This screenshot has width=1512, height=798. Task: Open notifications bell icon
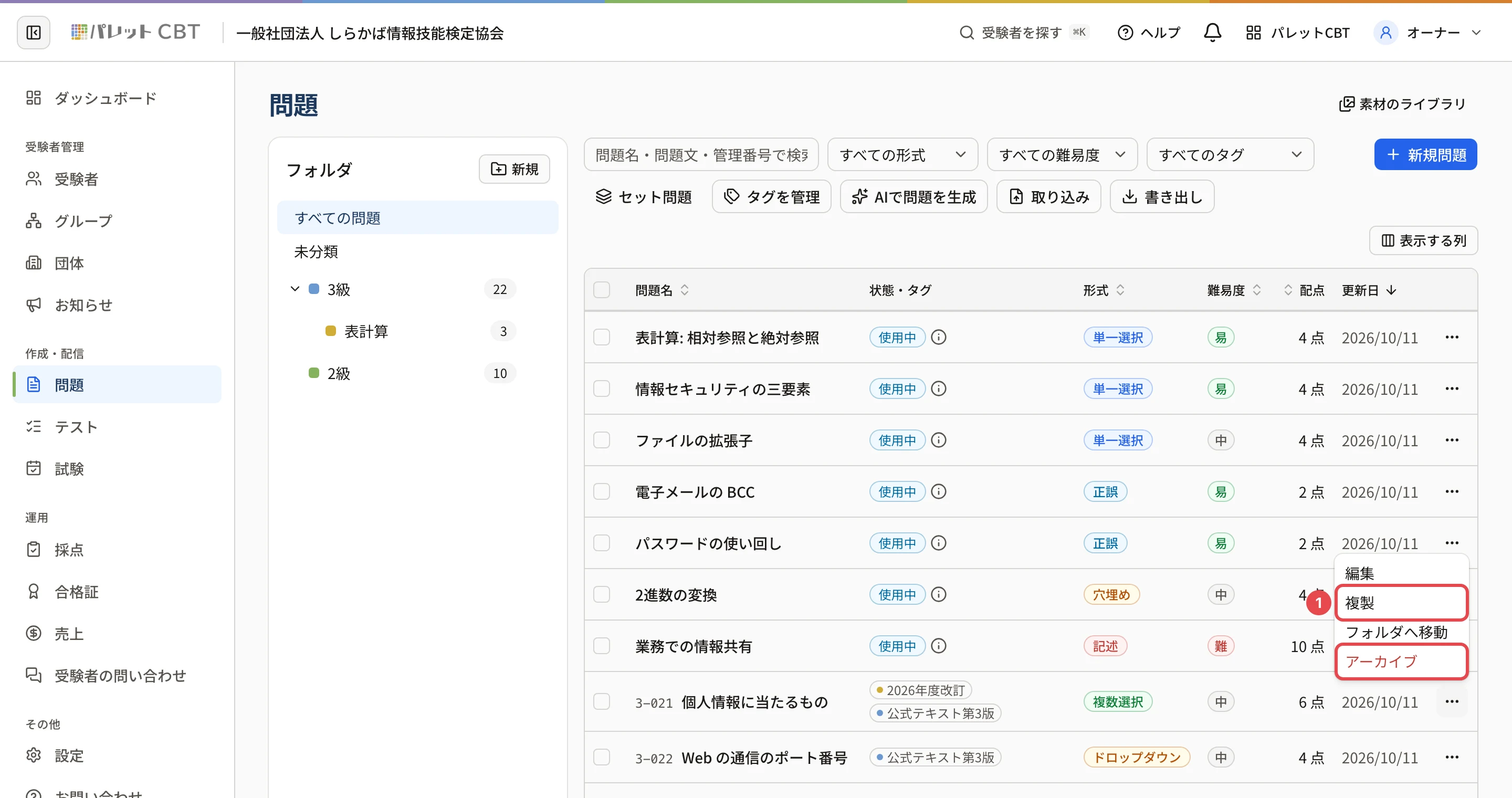[1212, 32]
